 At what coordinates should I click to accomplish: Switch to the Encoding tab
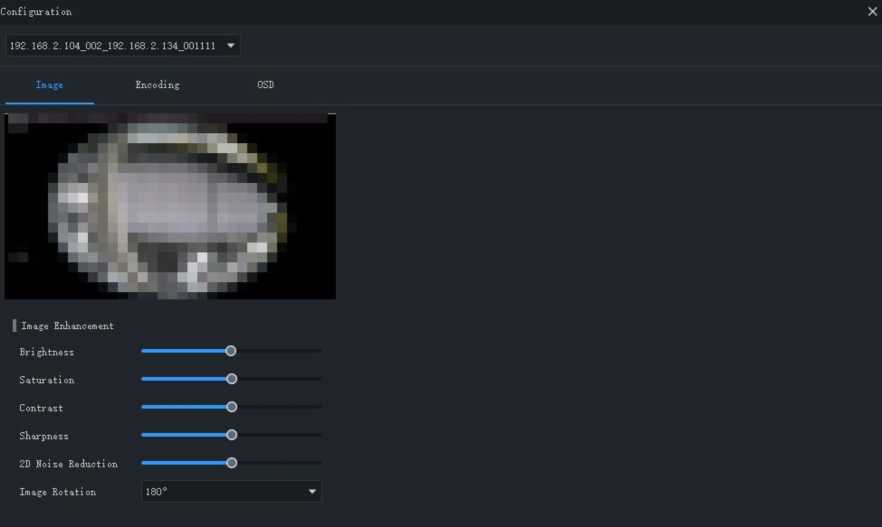tap(157, 85)
